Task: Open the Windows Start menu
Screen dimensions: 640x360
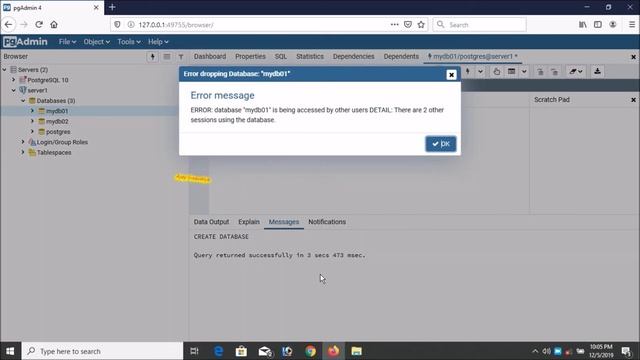Action: point(10,351)
